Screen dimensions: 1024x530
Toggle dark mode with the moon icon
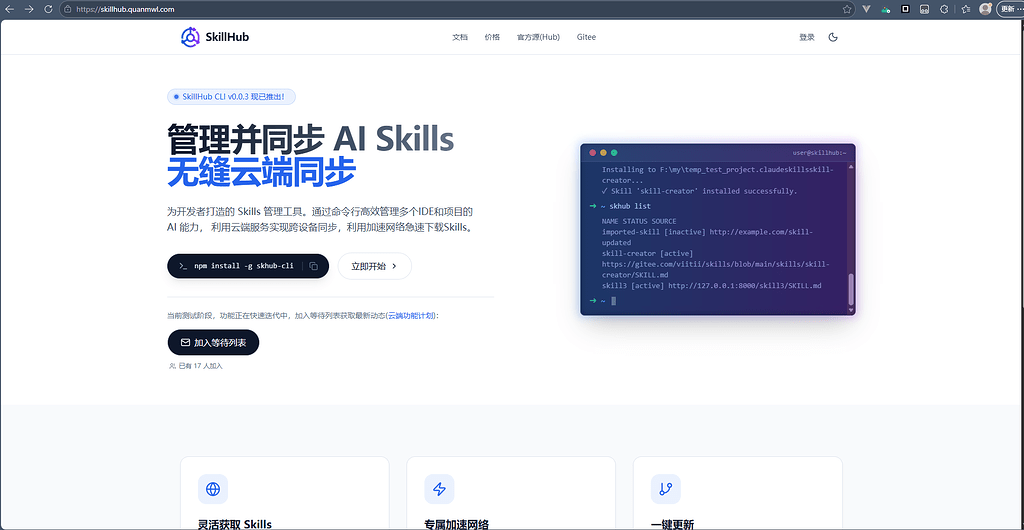coord(833,37)
